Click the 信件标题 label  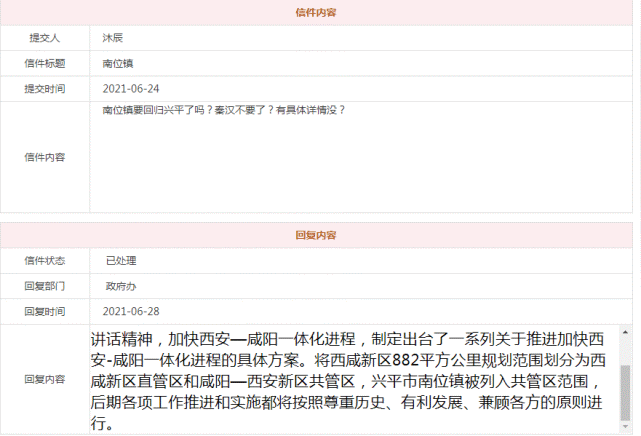point(45,63)
